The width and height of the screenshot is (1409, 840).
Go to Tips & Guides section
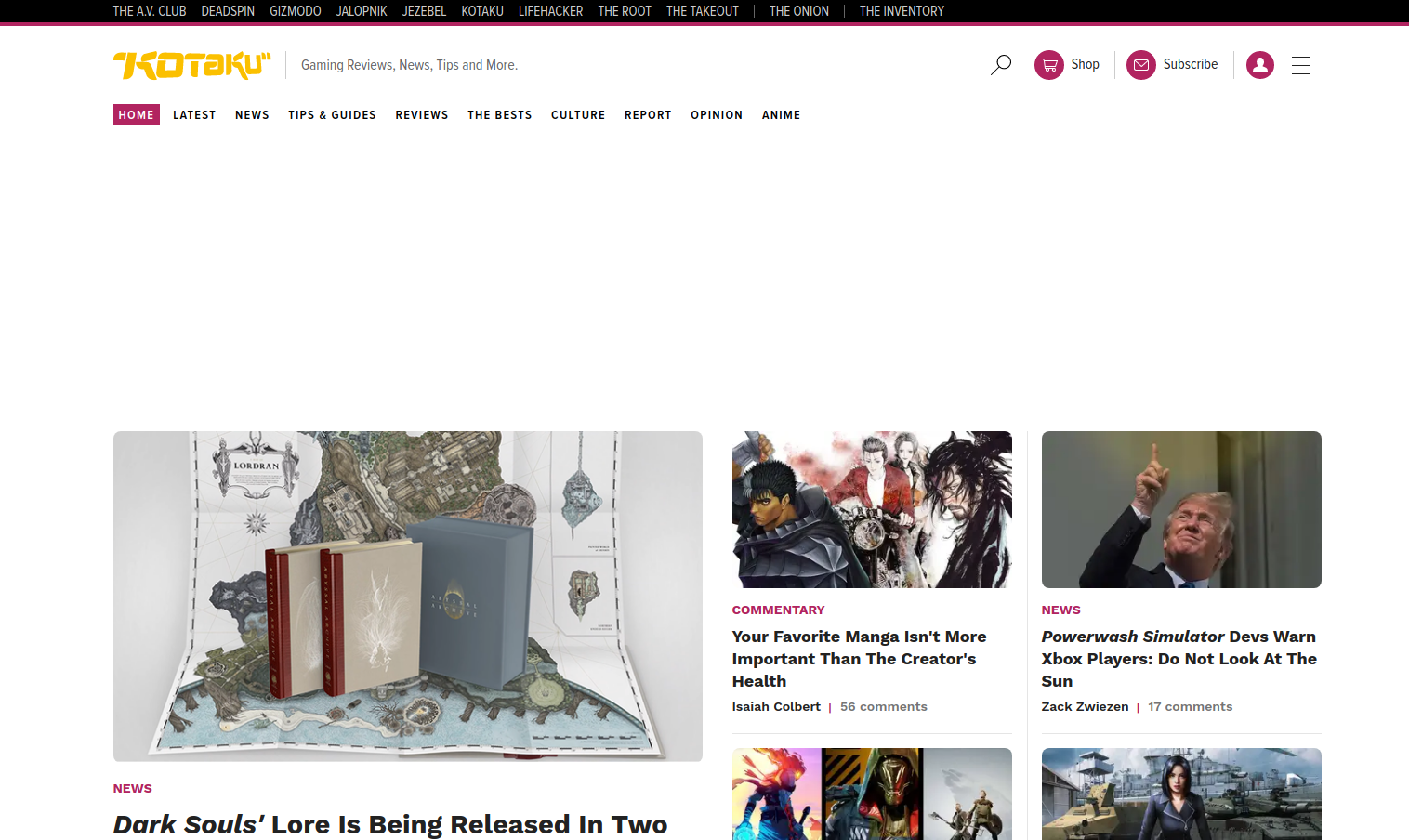coord(332,115)
